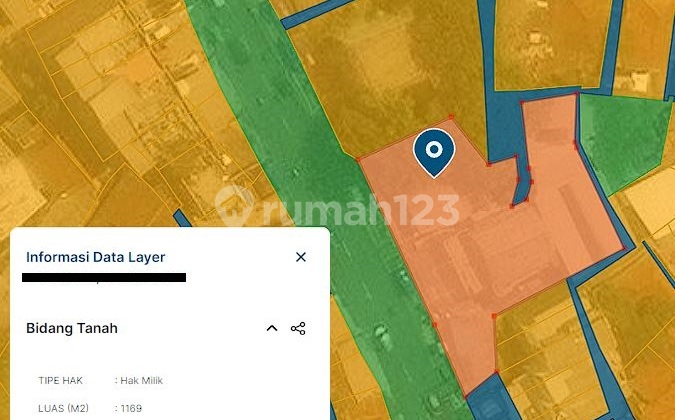Collapse the Bidang Tanah section
675x420 pixels.
[x=271, y=329]
